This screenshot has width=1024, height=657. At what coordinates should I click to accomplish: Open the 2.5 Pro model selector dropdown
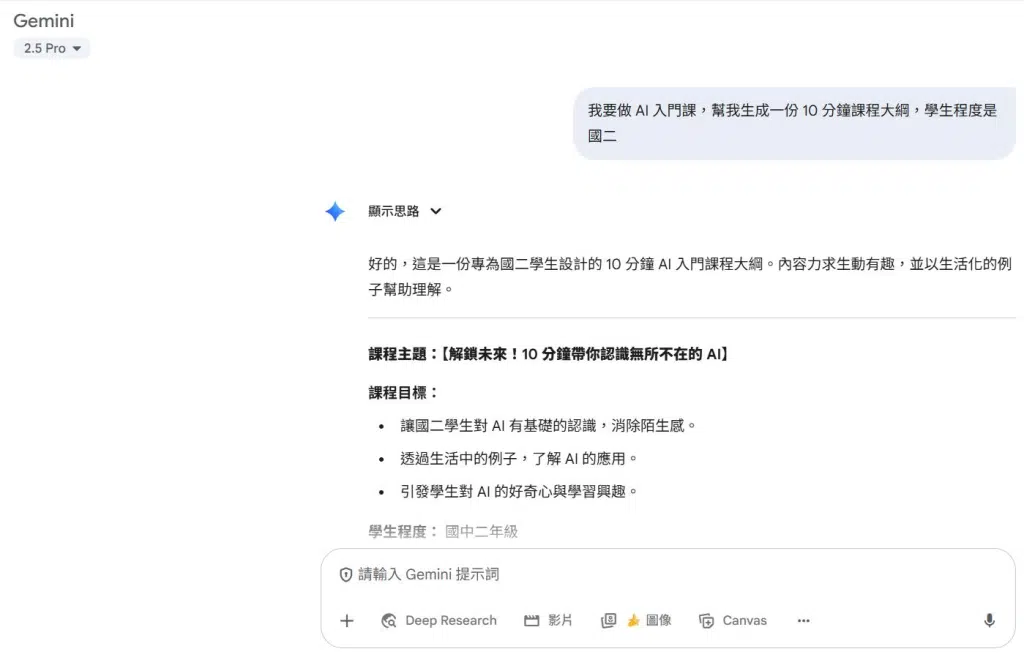pyautogui.click(x=52, y=48)
